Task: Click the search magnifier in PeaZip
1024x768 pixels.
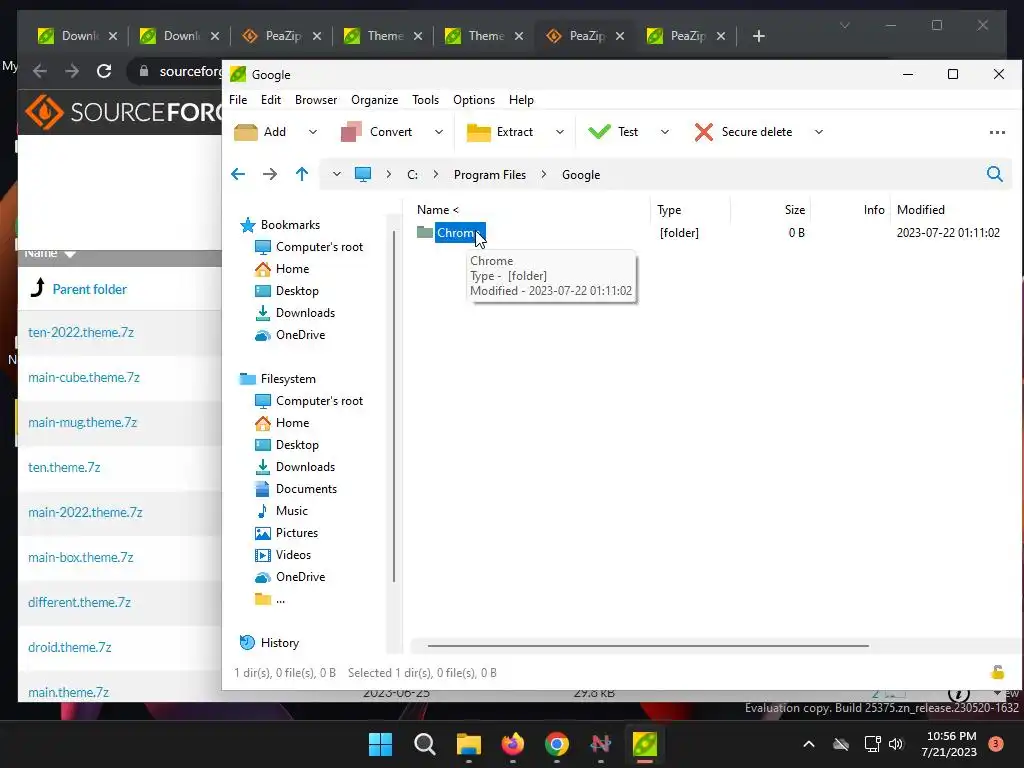Action: (x=995, y=174)
